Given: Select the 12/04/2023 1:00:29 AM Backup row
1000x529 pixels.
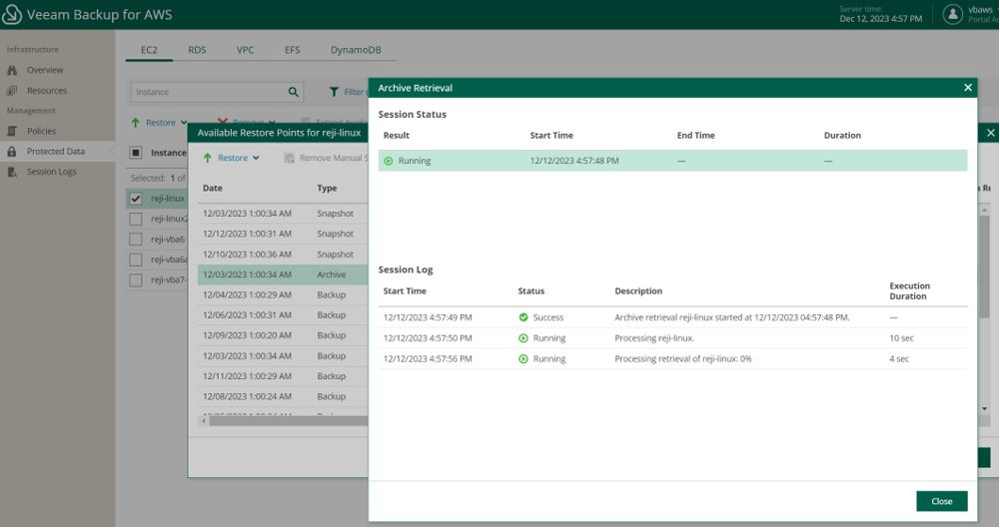Looking at the screenshot, I should [x=283, y=295].
